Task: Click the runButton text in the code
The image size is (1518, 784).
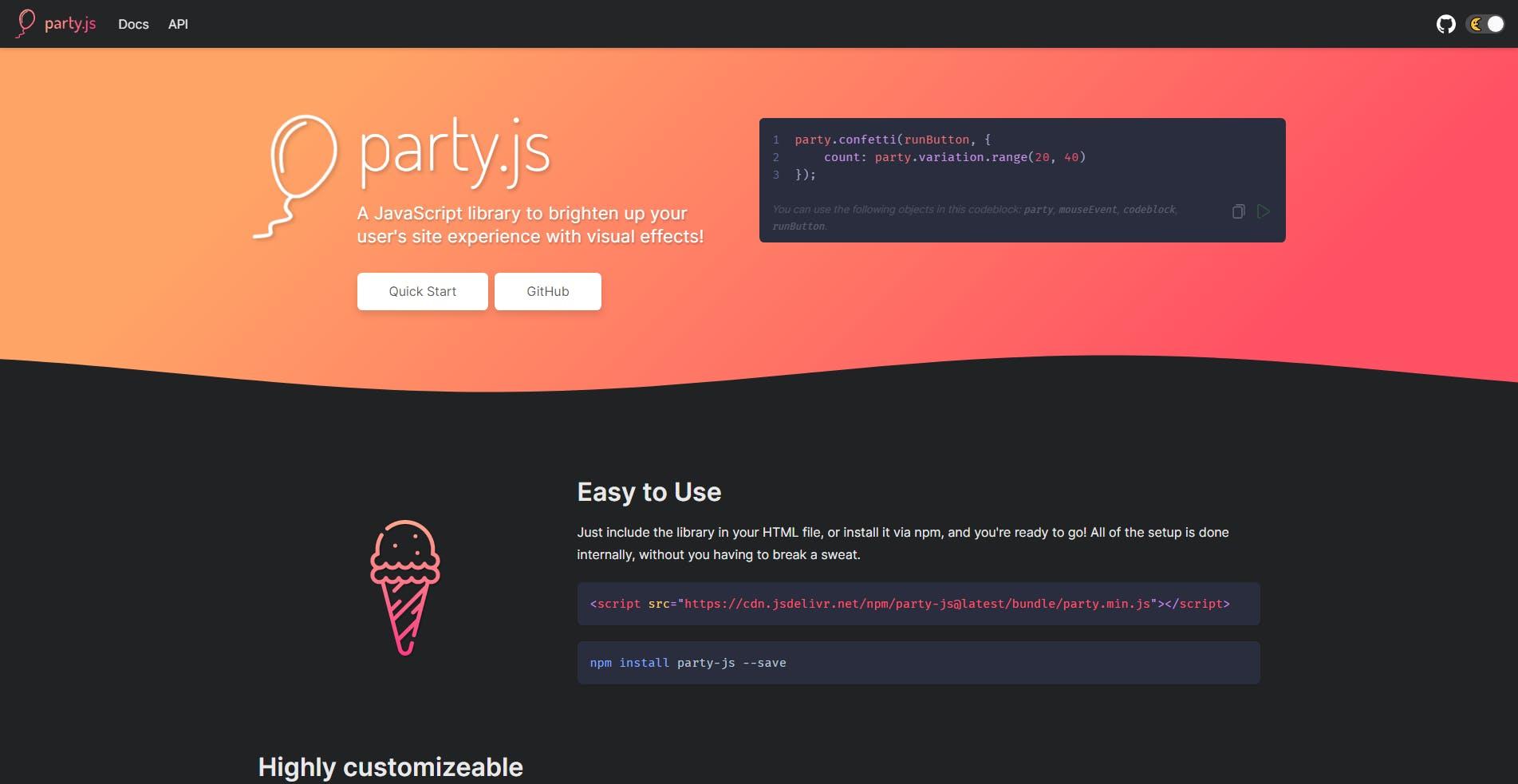Action: (x=936, y=139)
